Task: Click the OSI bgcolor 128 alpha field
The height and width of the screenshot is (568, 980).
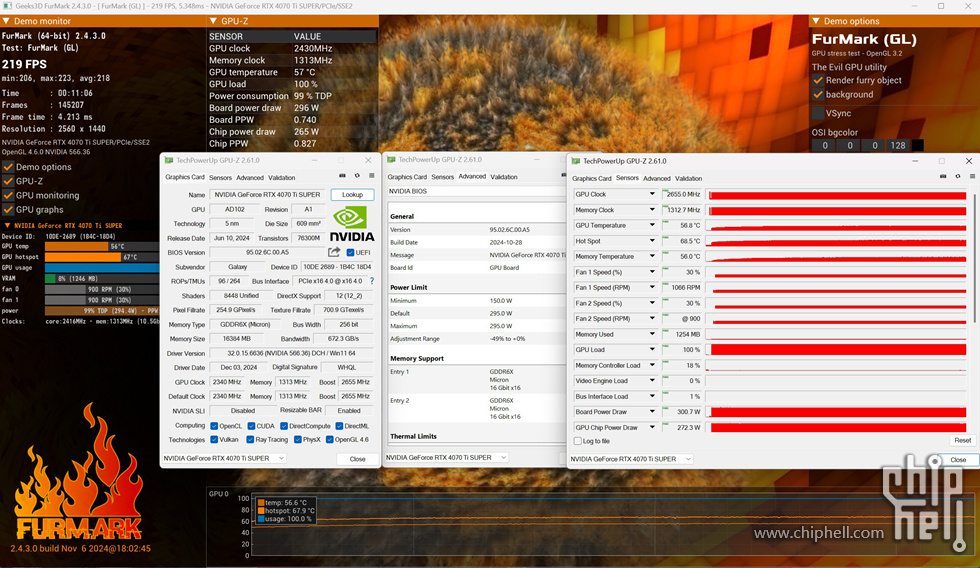Action: click(898, 145)
